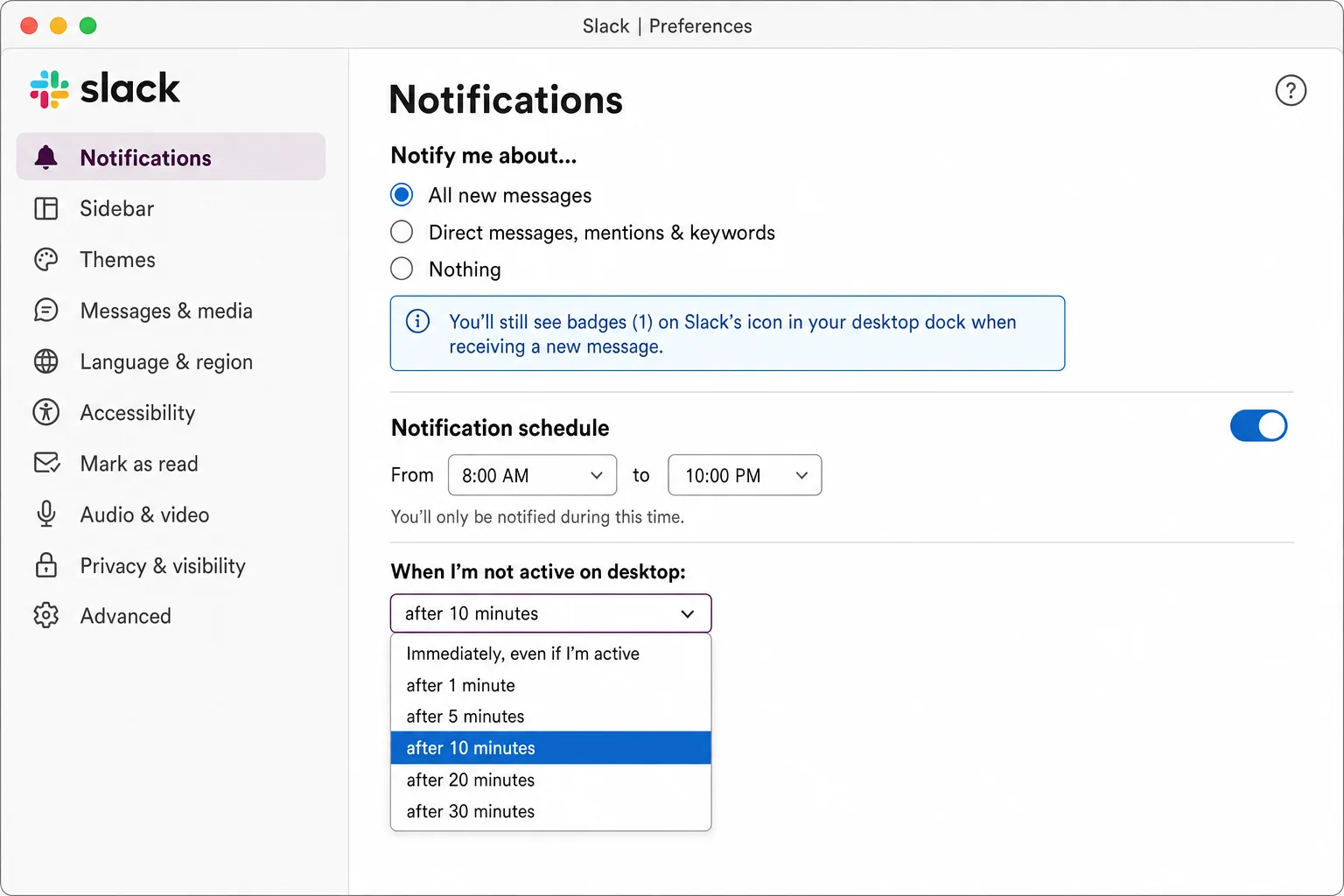Click the green zoom window button
This screenshot has height=896, width=1344.
[87, 25]
